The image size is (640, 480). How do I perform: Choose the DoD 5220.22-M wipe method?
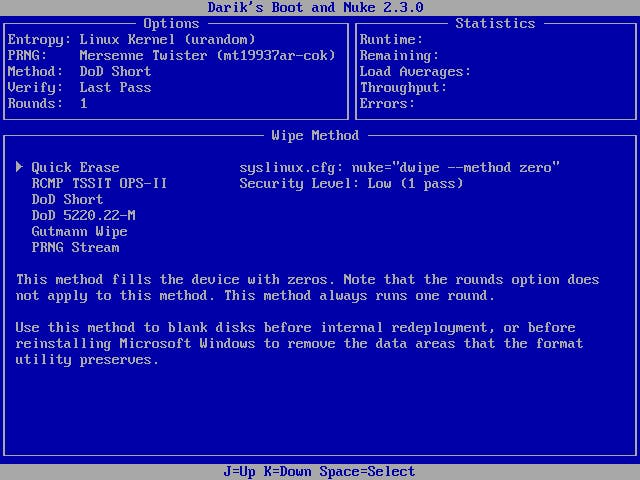83,215
